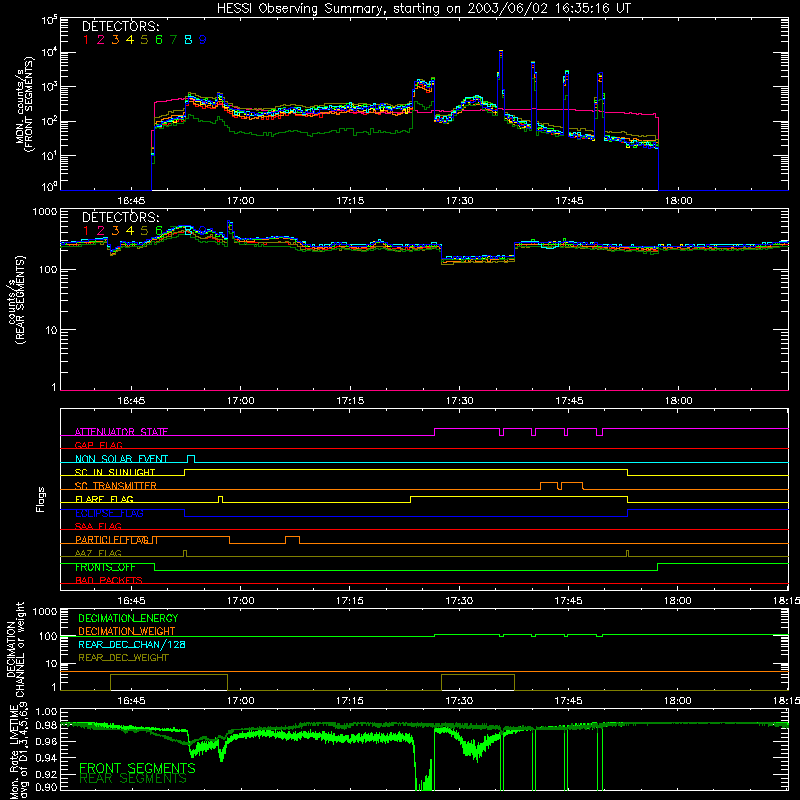Click olive detector 5 in front segments legend
The image size is (800, 800).
pyautogui.click(x=144, y=40)
